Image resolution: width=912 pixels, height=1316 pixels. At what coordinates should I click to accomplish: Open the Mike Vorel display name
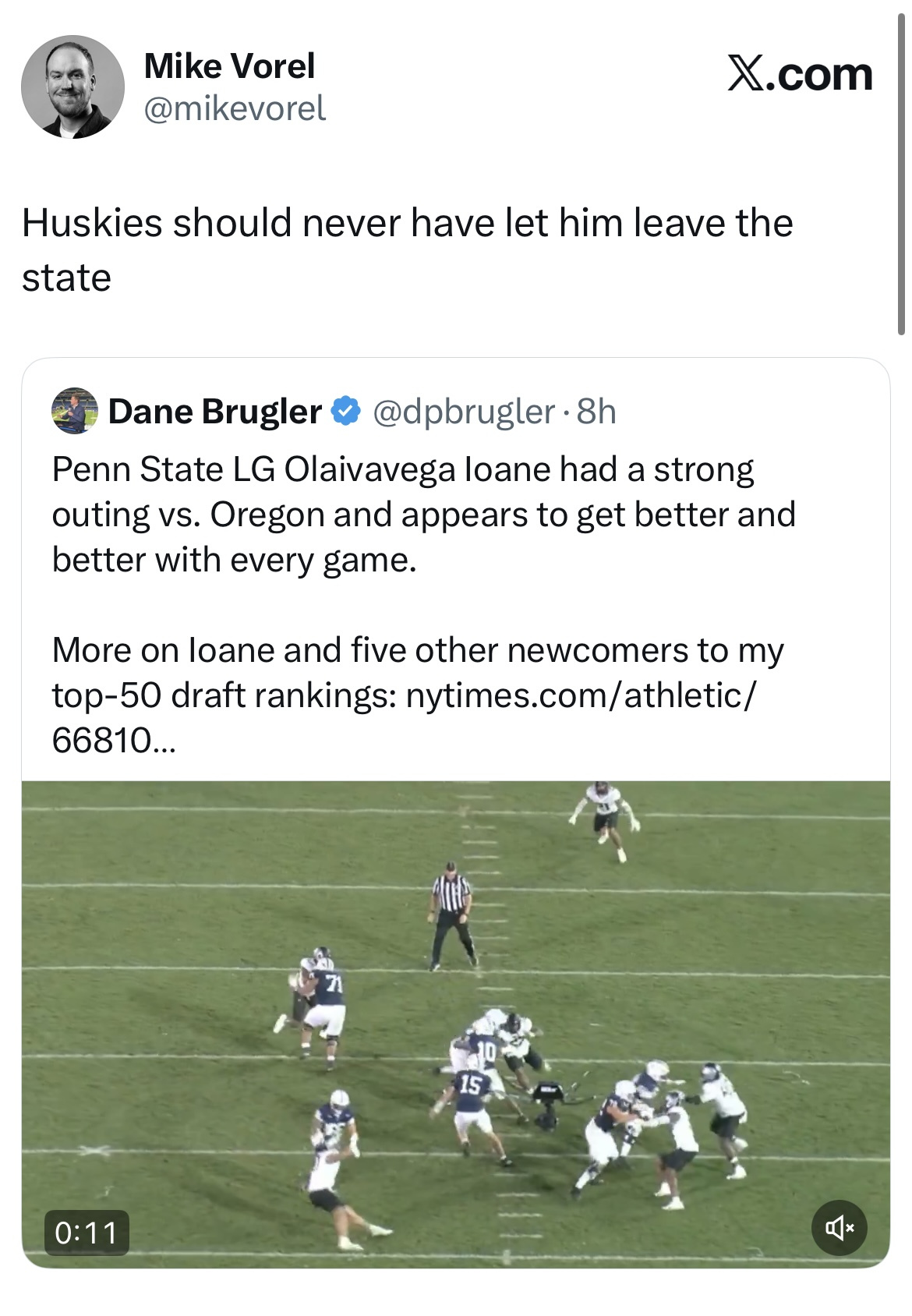point(229,65)
